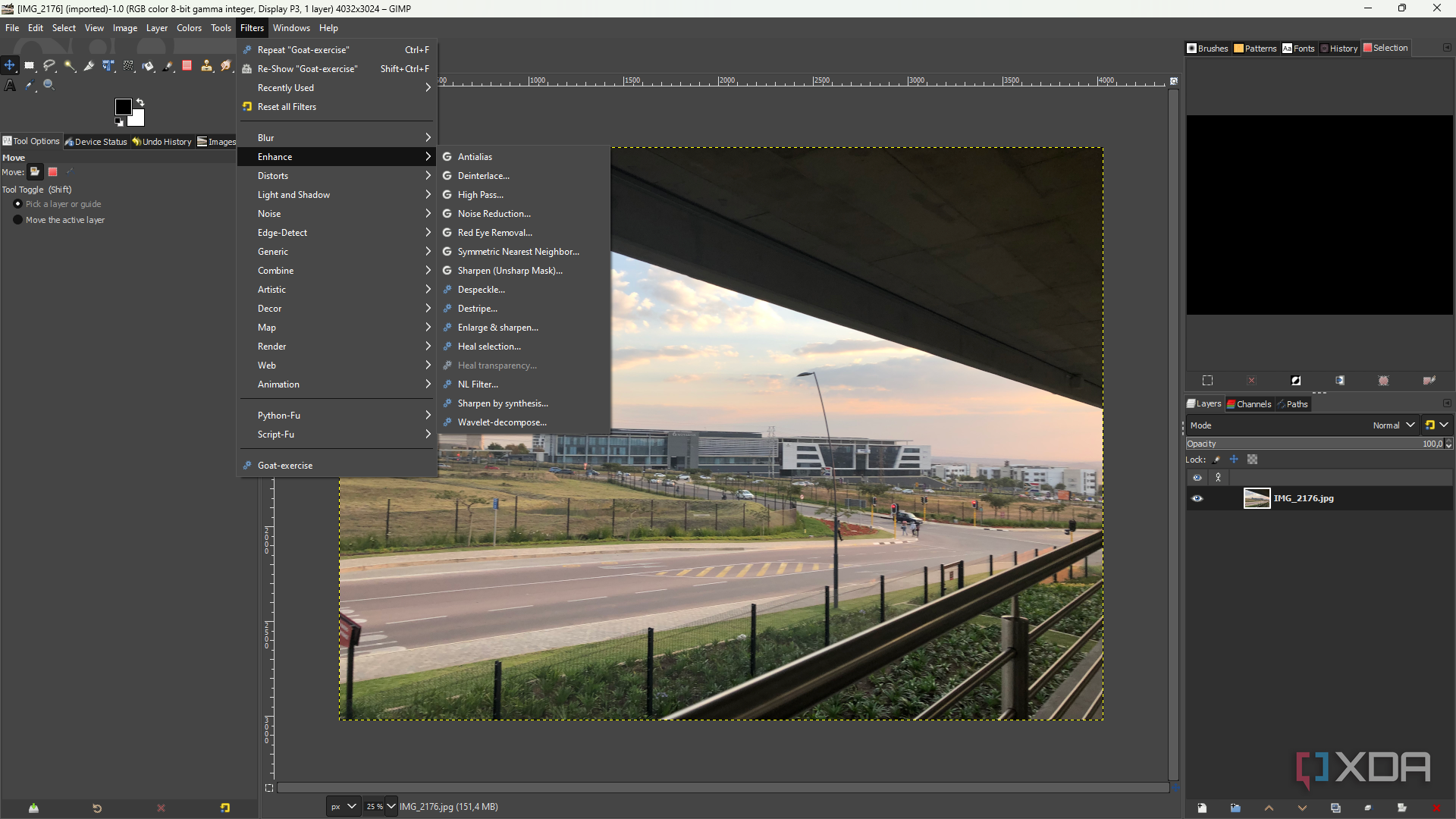Viewport: 1456px width, 819px height.
Task: Expand the Recently Used submenu
Action: [337, 88]
